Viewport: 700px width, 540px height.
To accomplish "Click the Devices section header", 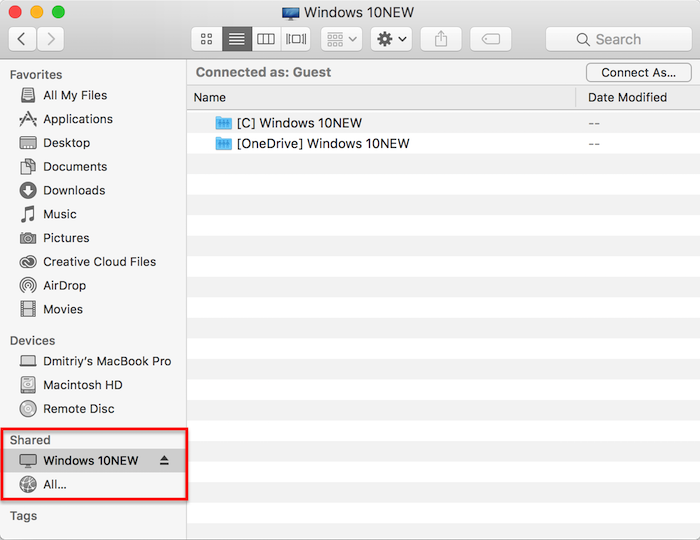I will coord(33,341).
